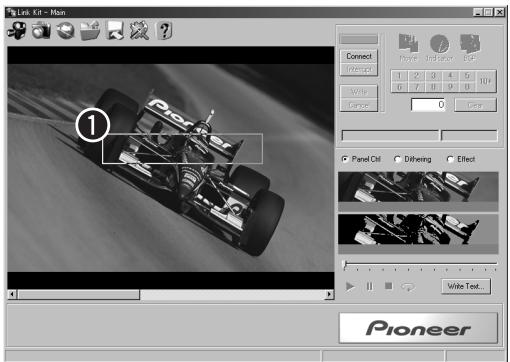Image resolution: width=510 pixels, height=362 pixels.
Task: Pause playback with the pause button
Action: coord(370,286)
